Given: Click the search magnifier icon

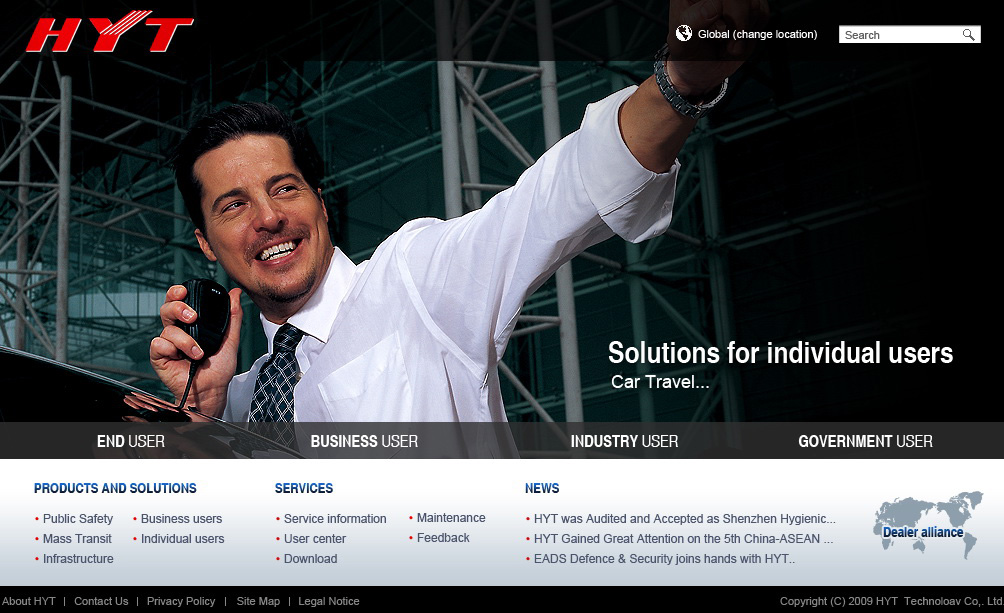Looking at the screenshot, I should click(969, 35).
